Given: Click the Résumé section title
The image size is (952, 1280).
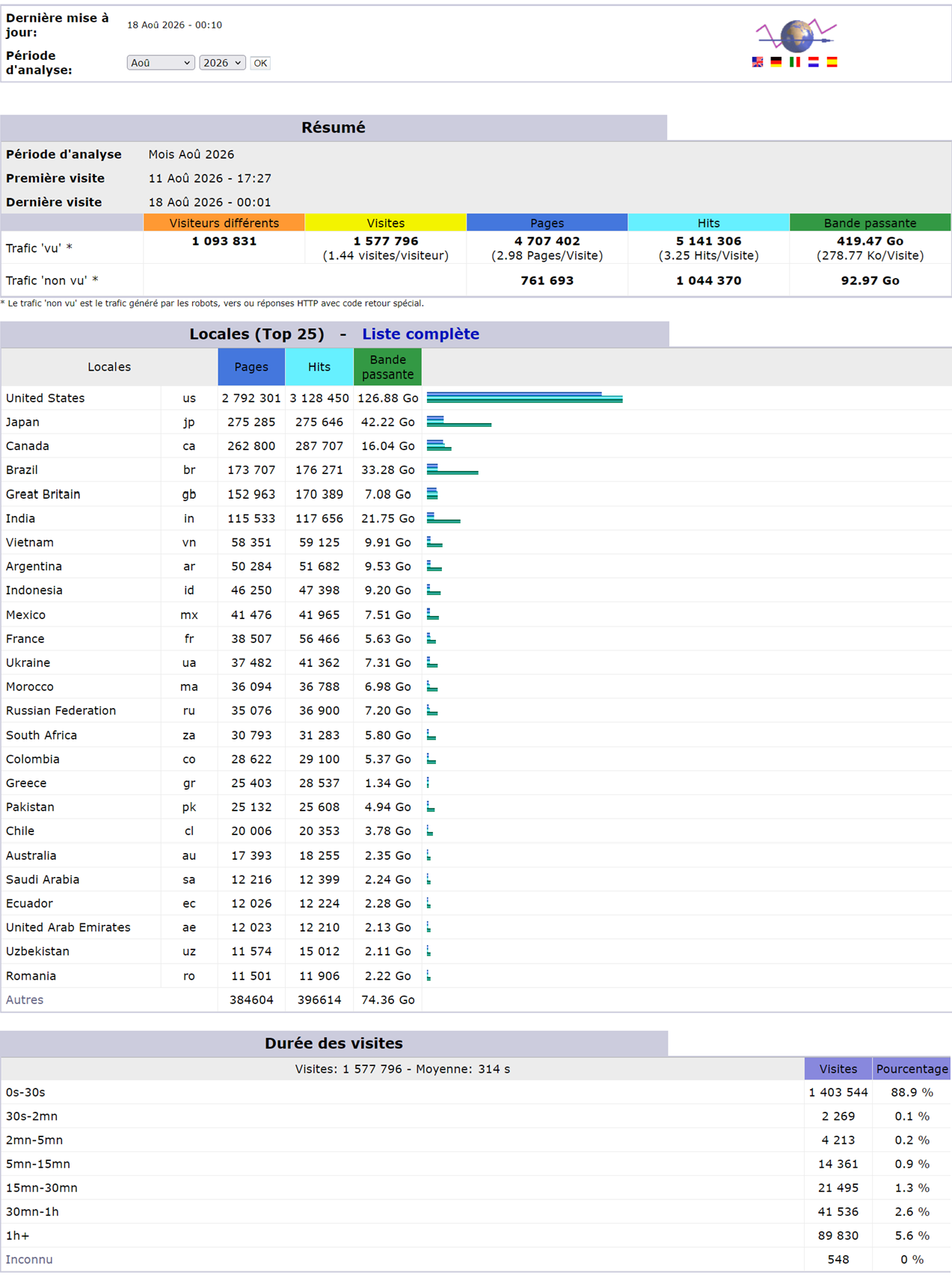Looking at the screenshot, I should pyautogui.click(x=334, y=127).
